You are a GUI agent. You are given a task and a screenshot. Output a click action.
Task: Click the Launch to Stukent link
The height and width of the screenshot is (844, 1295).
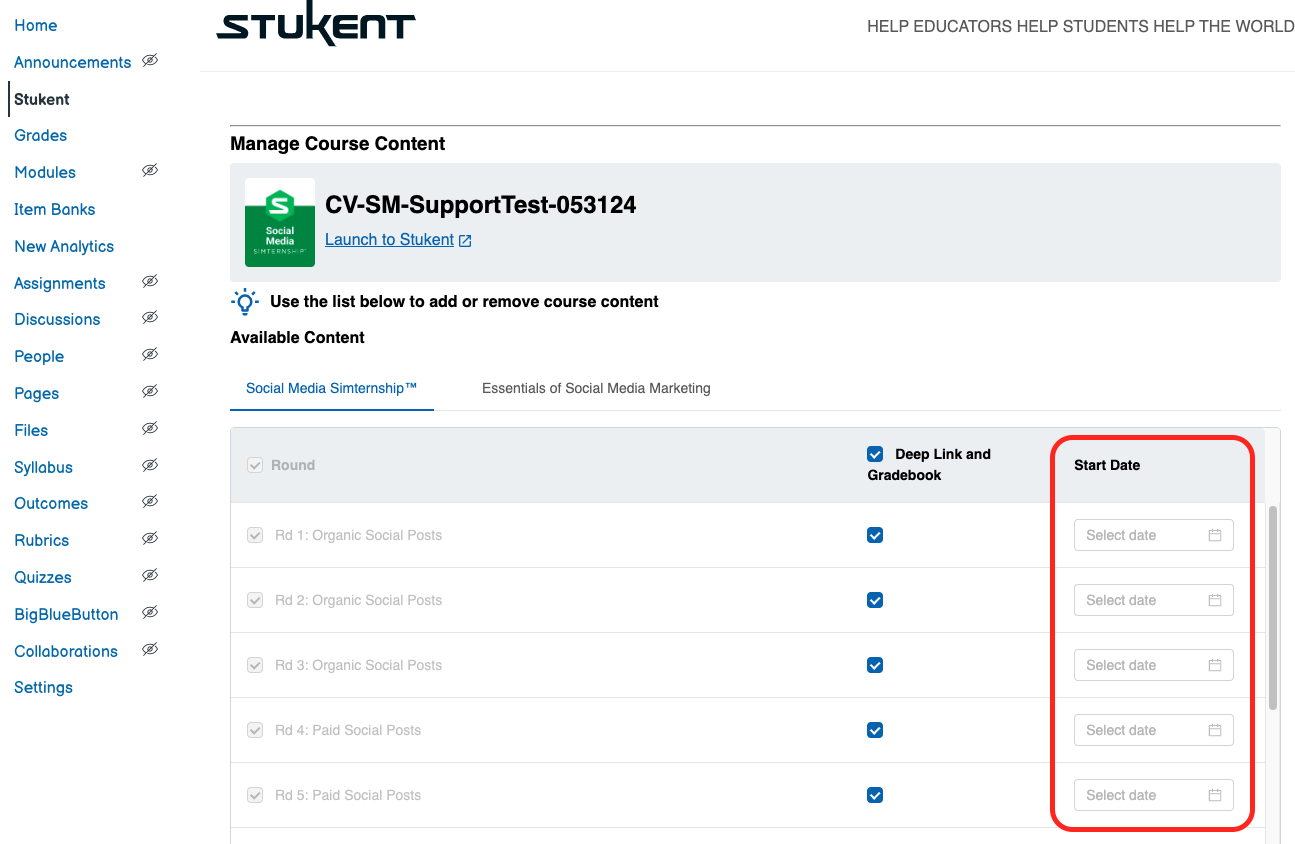[x=390, y=240]
